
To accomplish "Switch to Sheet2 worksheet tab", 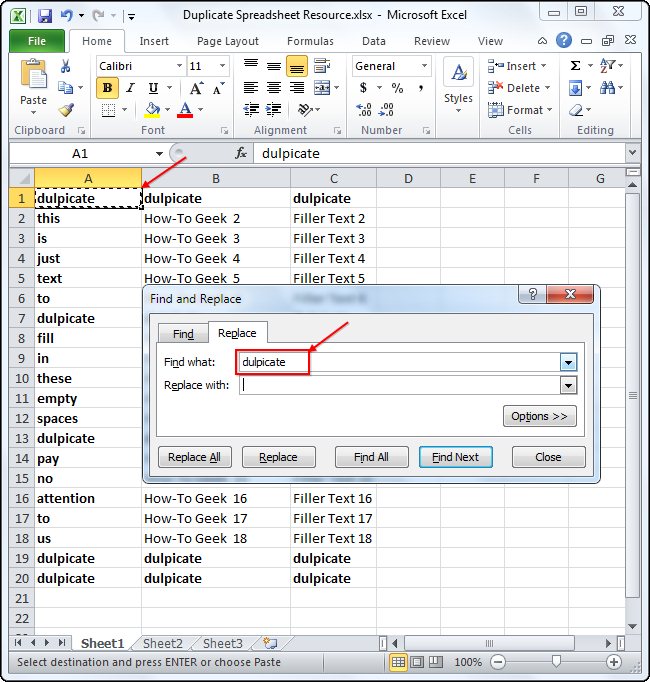I will 163,643.
